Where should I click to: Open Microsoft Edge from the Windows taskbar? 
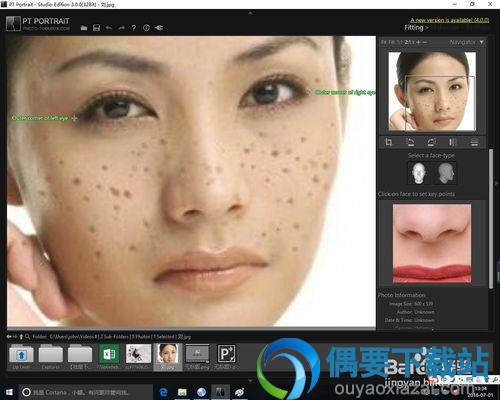pos(163,392)
